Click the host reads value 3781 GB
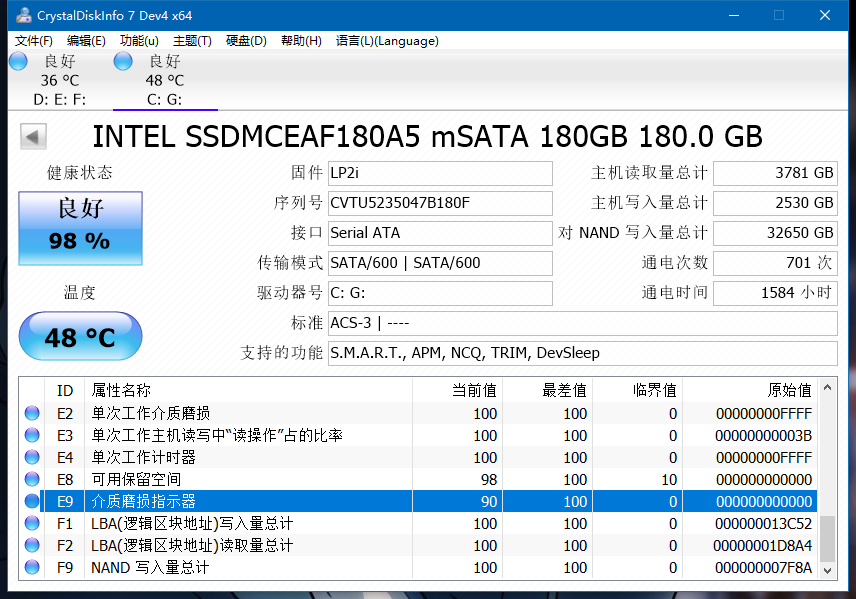This screenshot has height=599, width=856. 775,173
